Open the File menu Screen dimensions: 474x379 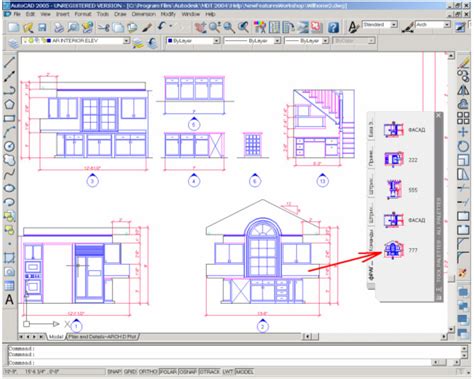click(x=17, y=14)
